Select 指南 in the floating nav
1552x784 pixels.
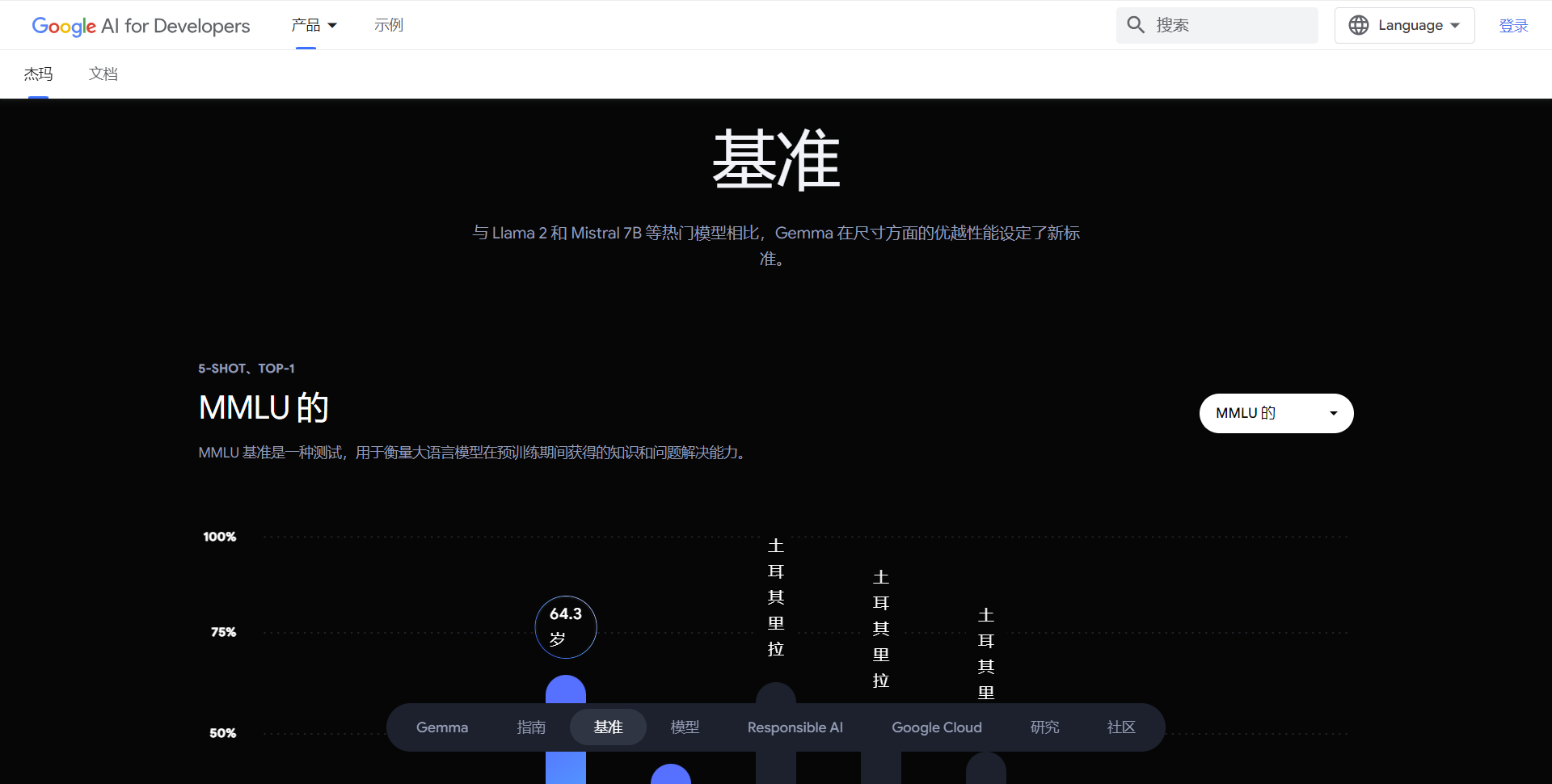click(x=531, y=727)
